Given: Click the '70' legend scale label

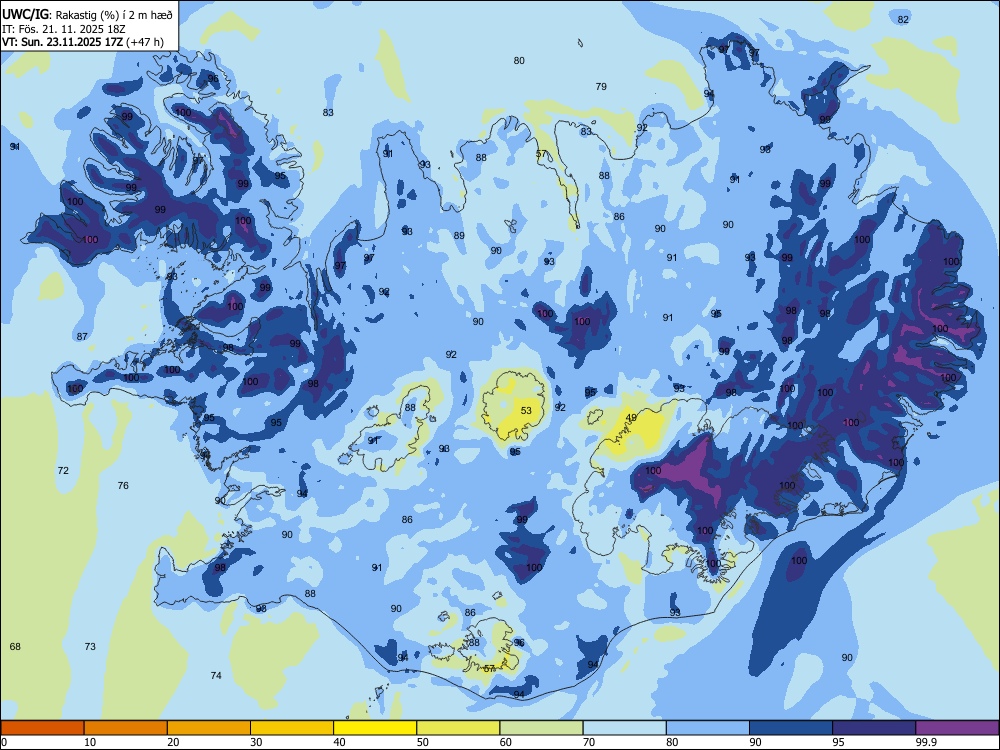Looking at the screenshot, I should point(589,742).
